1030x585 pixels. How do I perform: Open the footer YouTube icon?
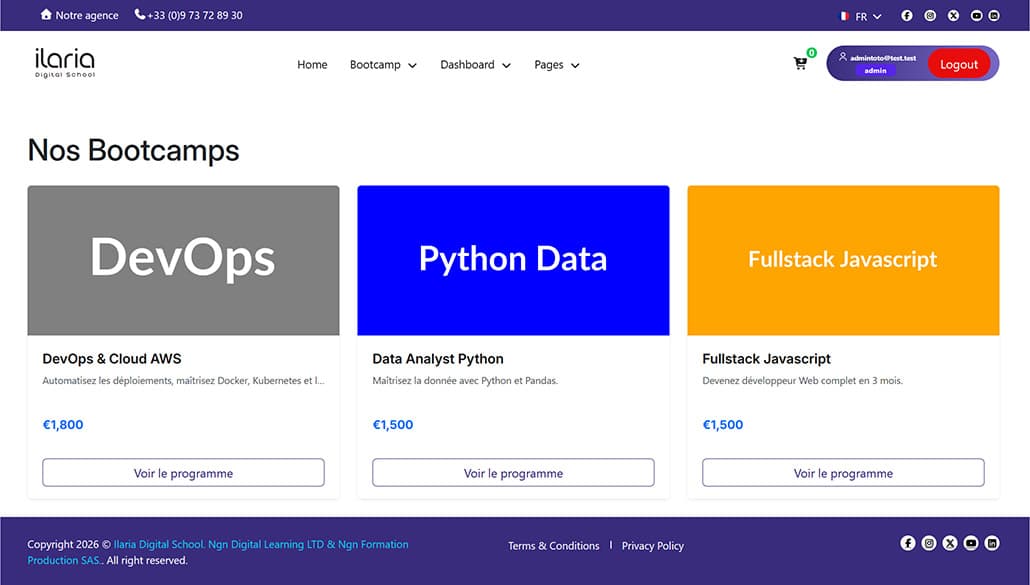[x=971, y=543]
